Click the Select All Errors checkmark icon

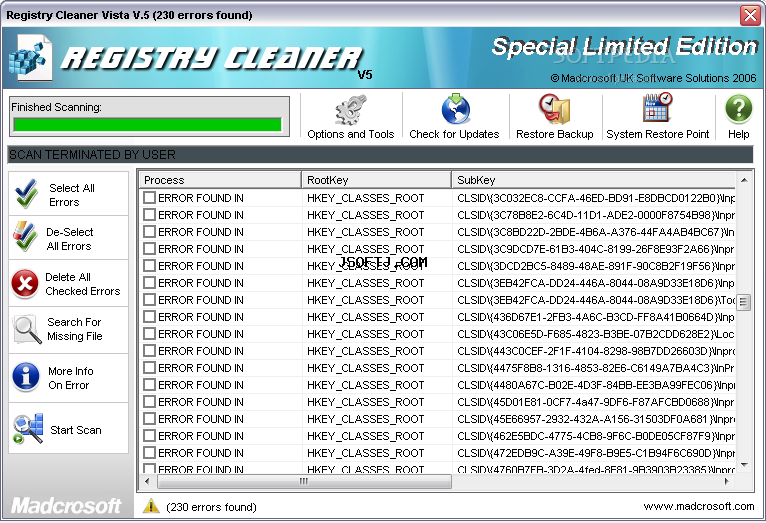26,194
